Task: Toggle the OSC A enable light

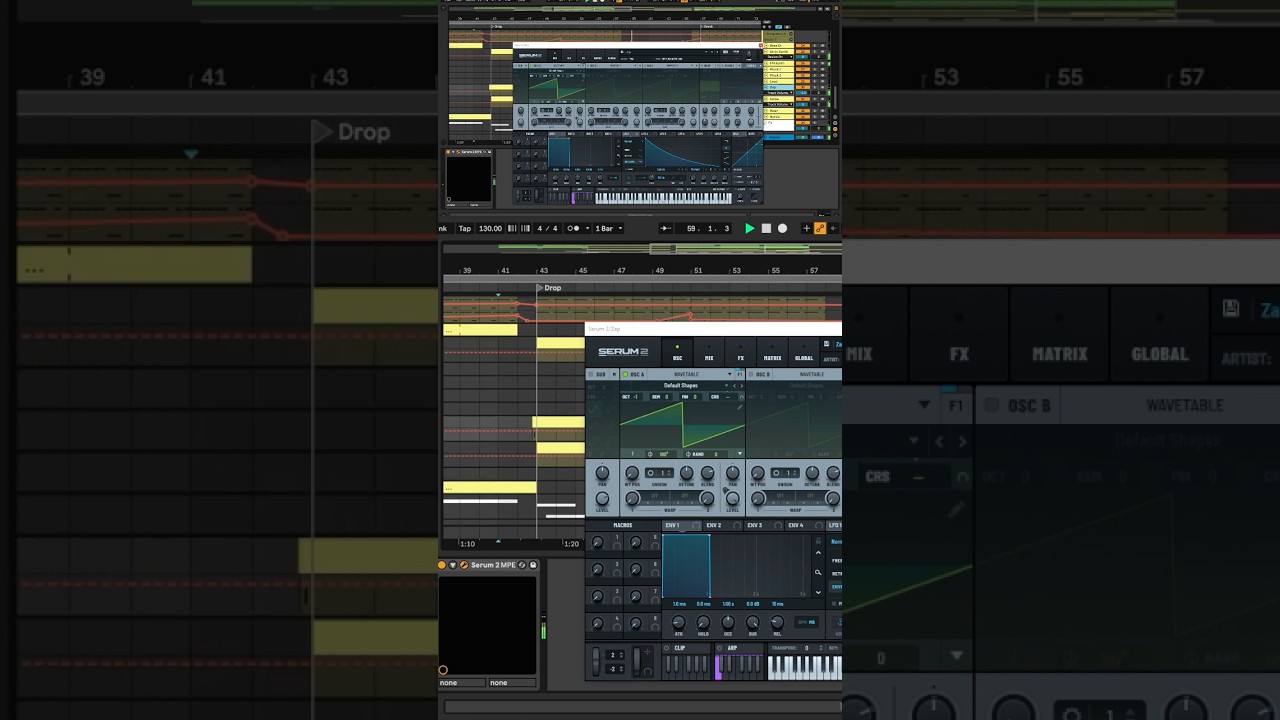Action: point(625,374)
